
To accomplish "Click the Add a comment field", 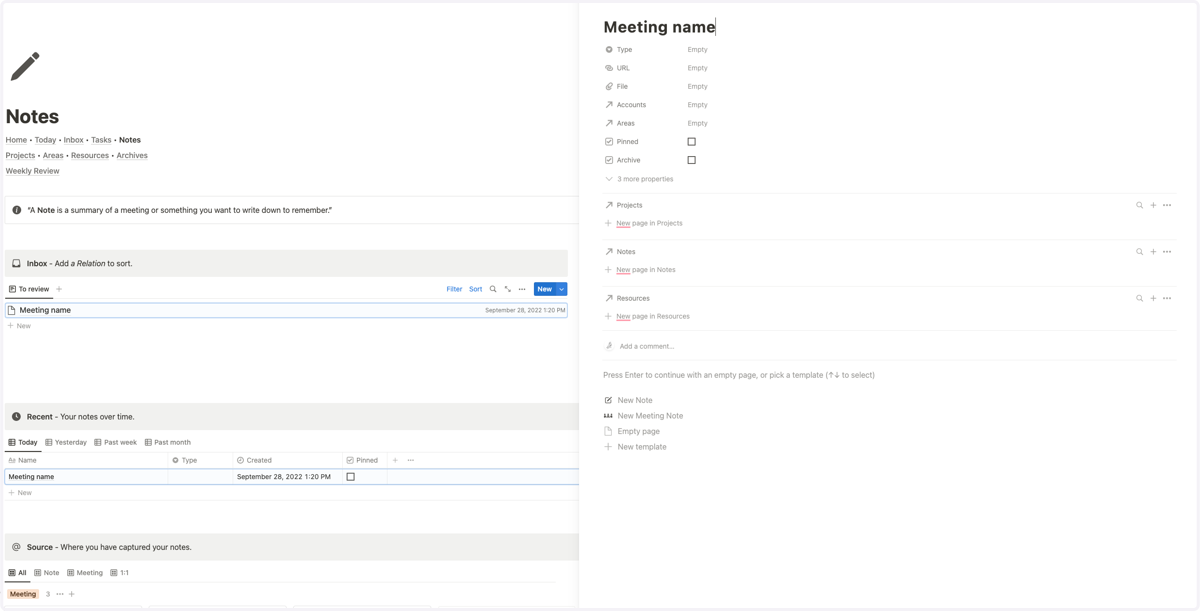I will click(647, 346).
